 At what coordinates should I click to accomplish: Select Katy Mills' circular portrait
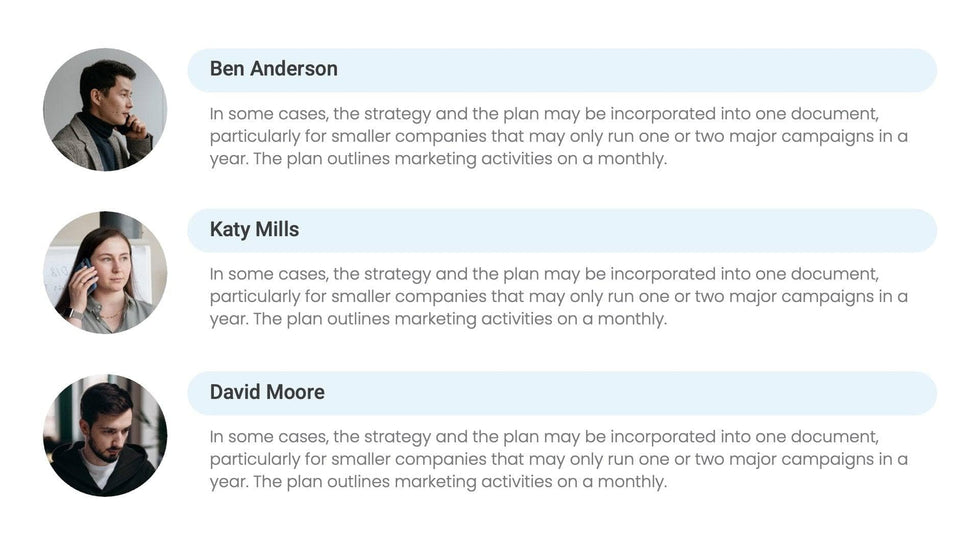pyautogui.click(x=105, y=272)
